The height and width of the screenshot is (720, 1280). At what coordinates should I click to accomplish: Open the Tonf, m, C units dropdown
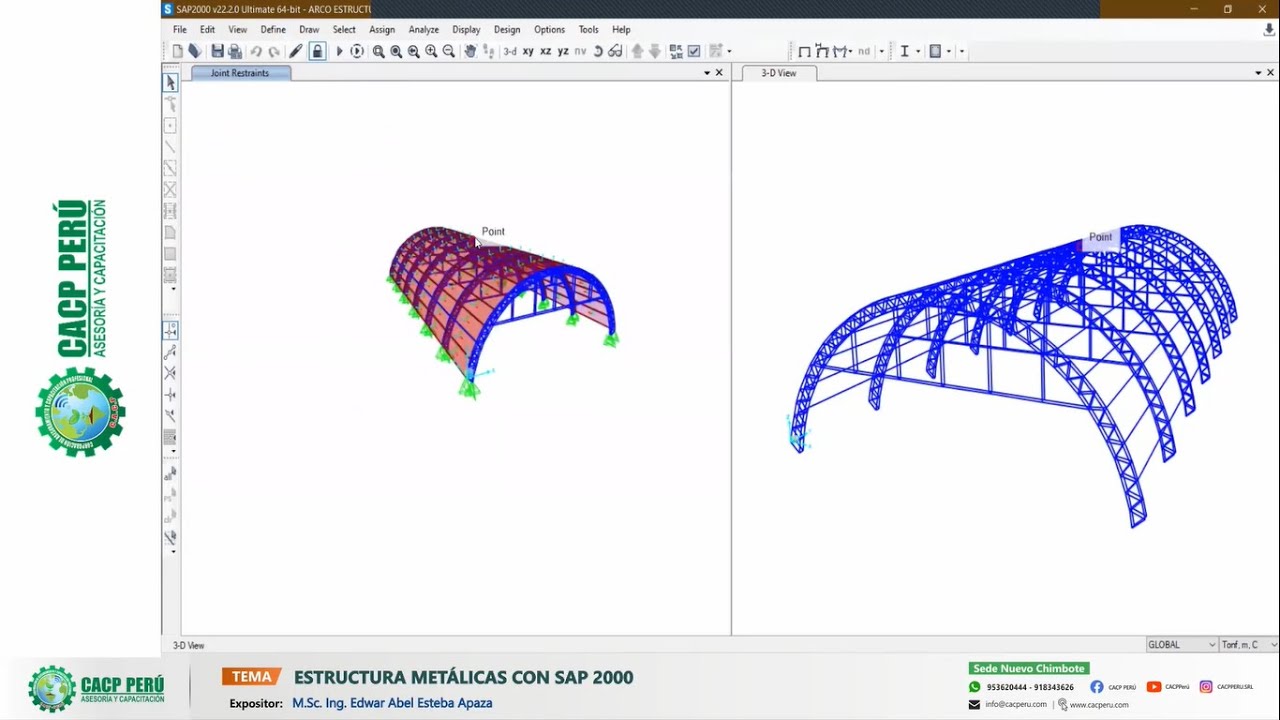(1249, 645)
